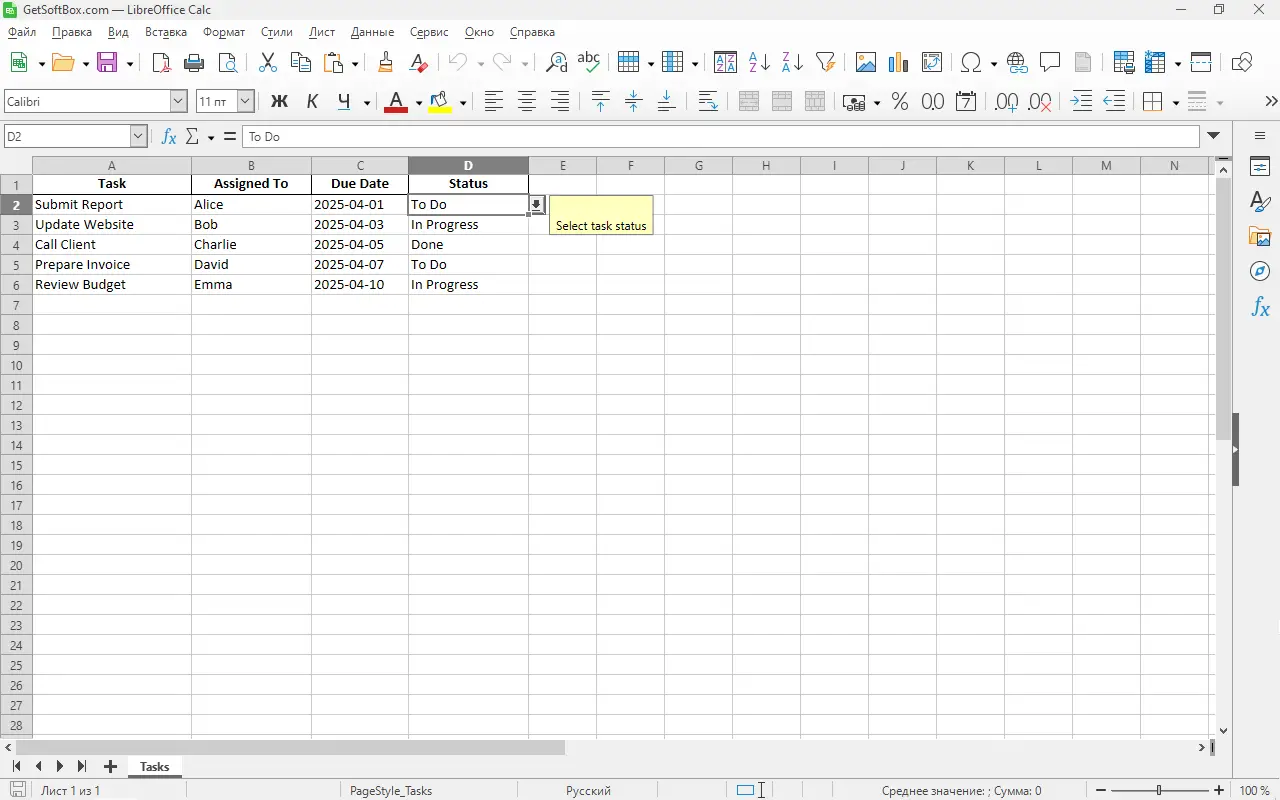Click the Clone Formatting paintbrush icon
The width and height of the screenshot is (1280, 800).
point(385,63)
